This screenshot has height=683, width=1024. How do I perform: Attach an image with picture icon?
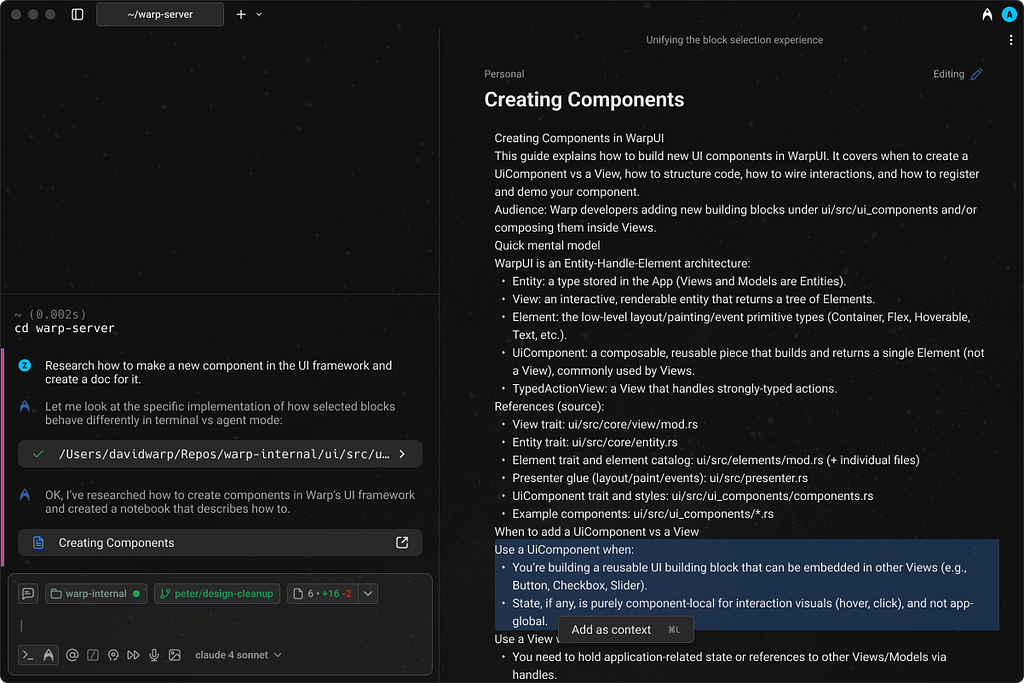coord(174,655)
